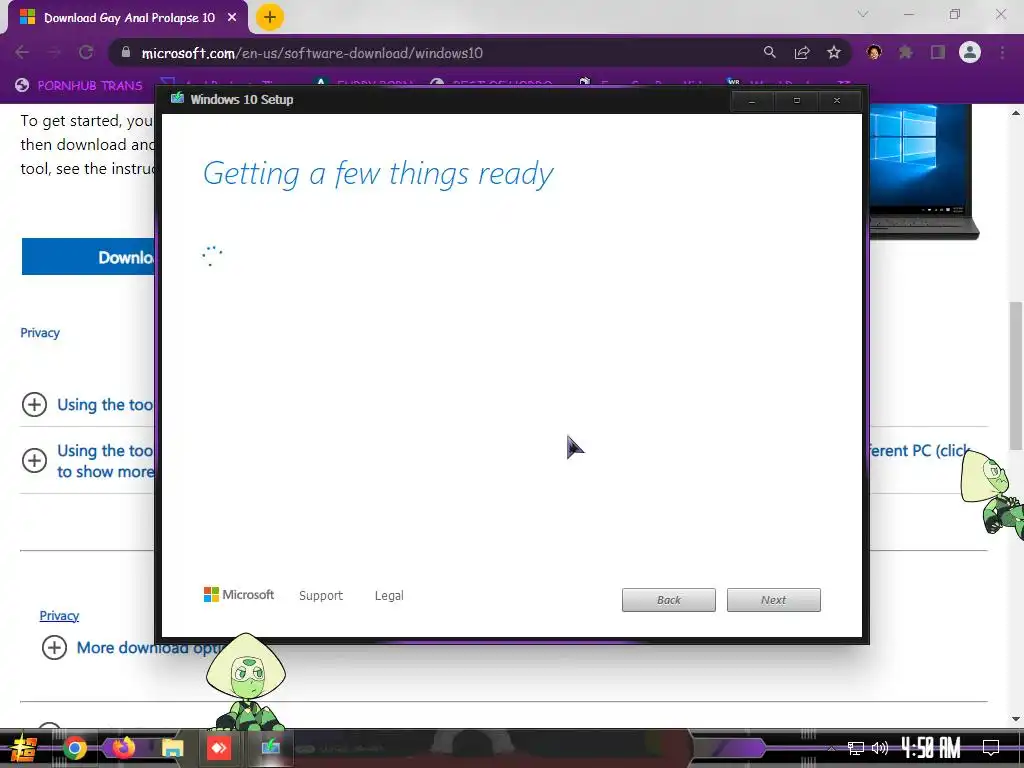Click the blue Download button on webpage
Screen dimensions: 1024x768
[x=89, y=257]
